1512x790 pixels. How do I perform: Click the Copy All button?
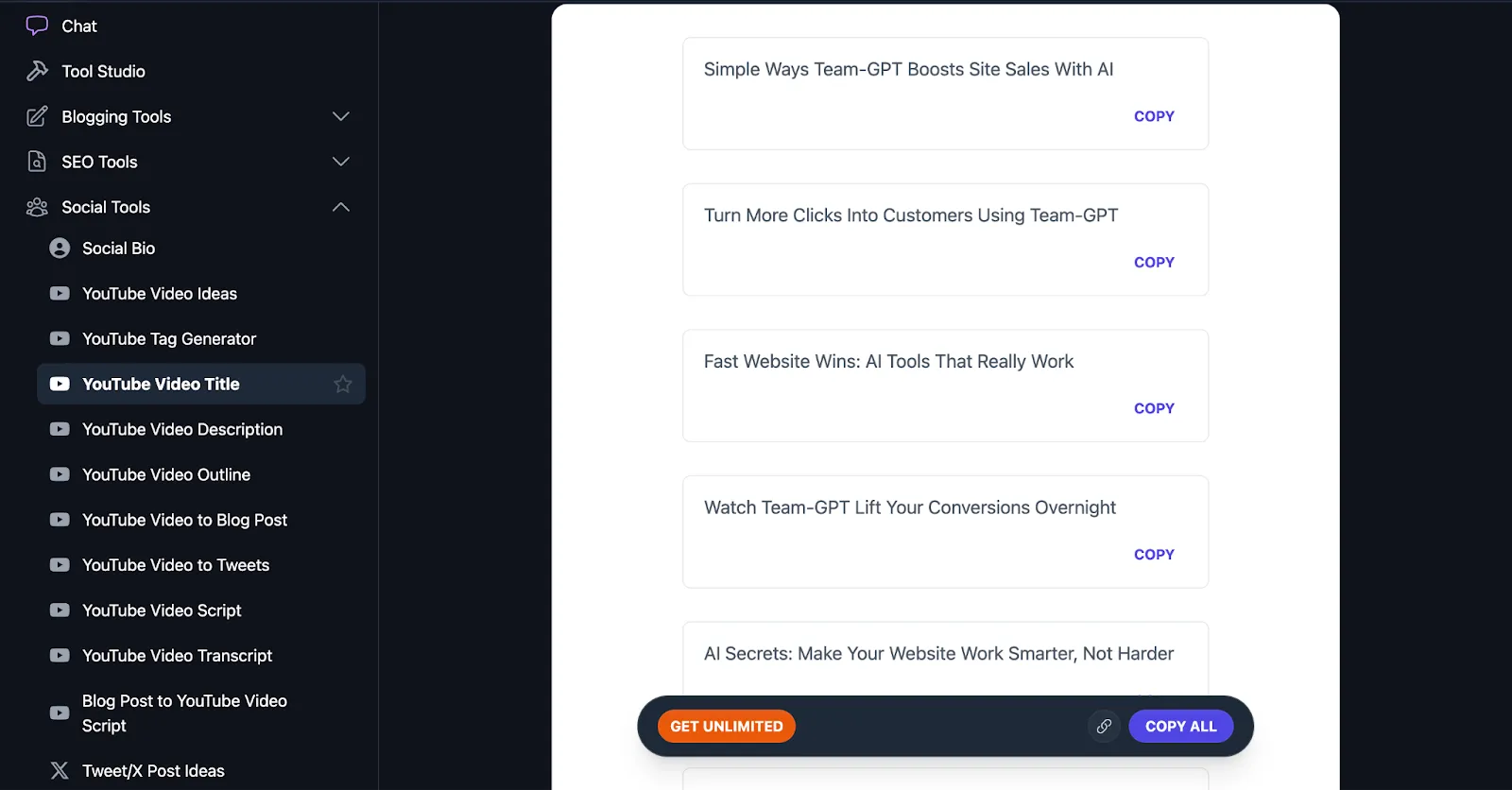pos(1181,727)
